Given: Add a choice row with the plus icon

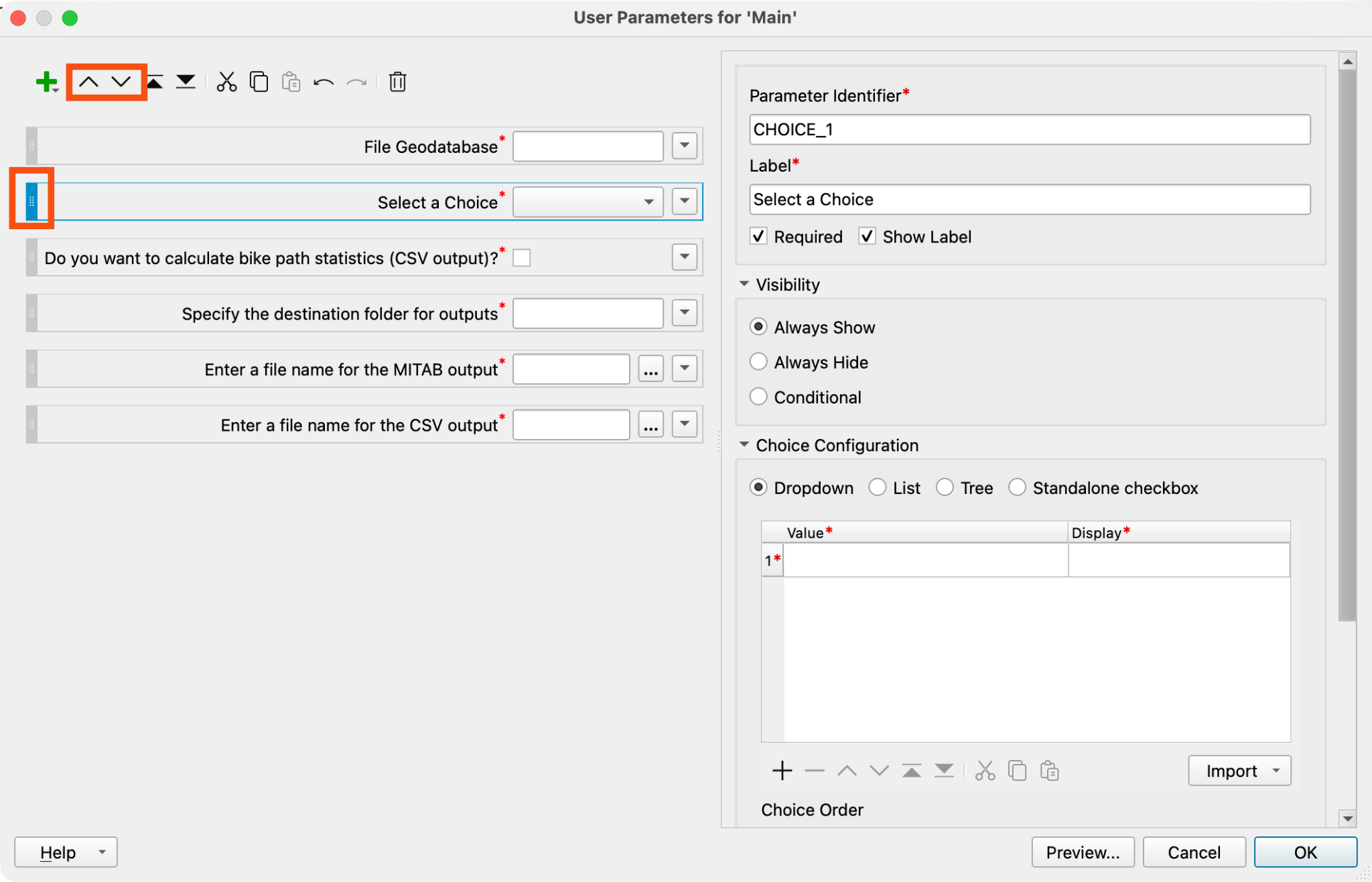Looking at the screenshot, I should click(x=782, y=771).
